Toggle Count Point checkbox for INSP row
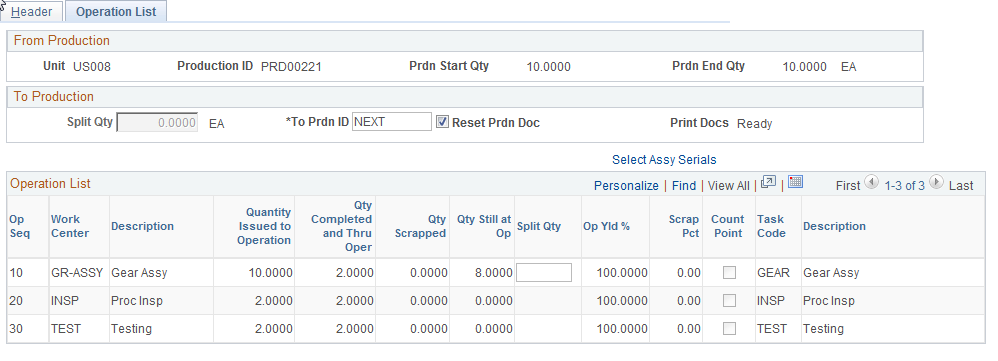 729,301
